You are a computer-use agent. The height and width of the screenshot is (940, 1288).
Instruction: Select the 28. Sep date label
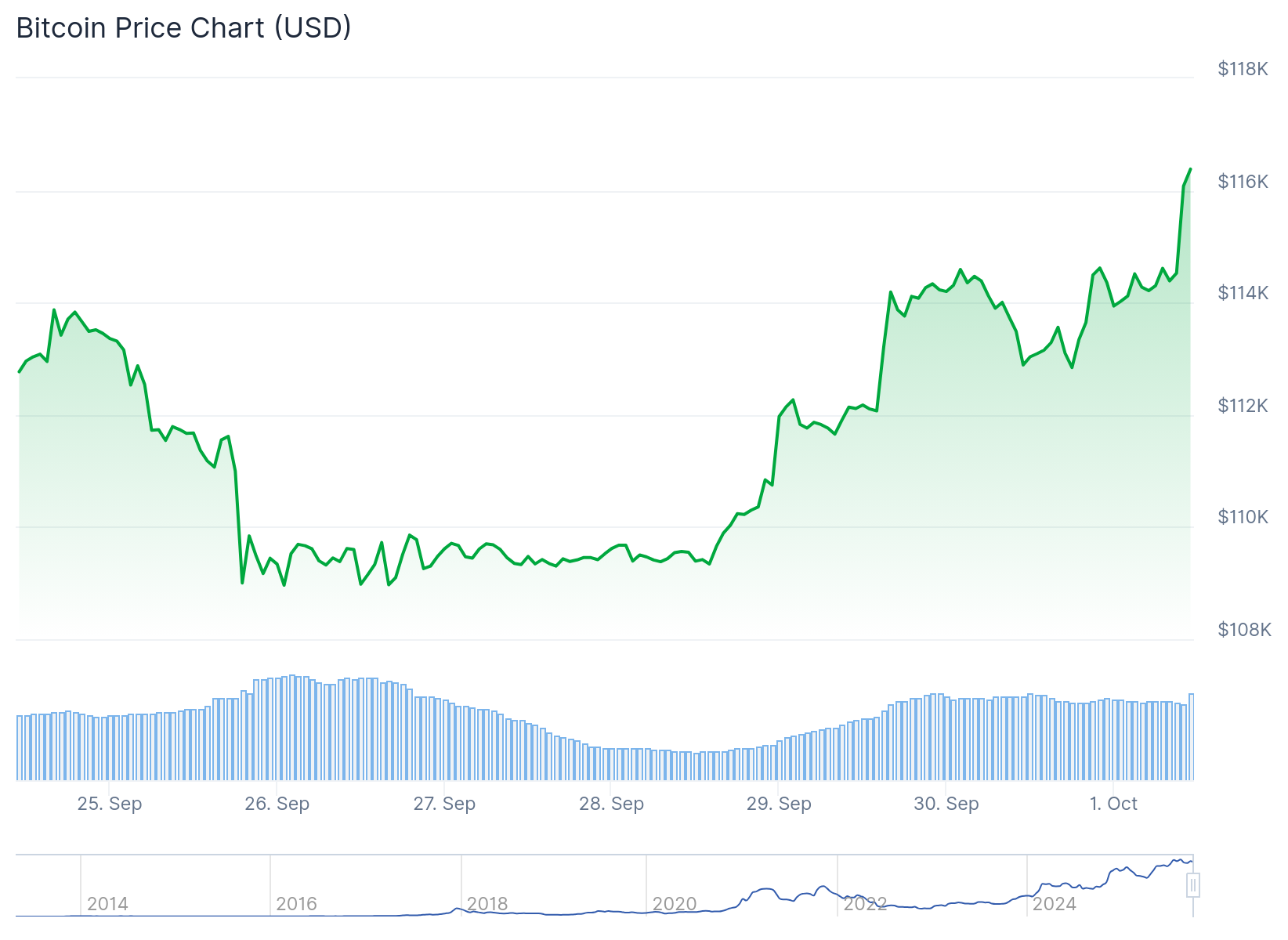pos(611,804)
